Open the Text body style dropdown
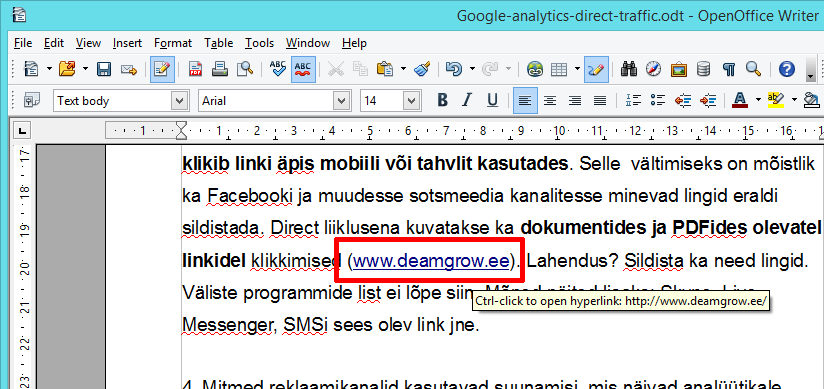The height and width of the screenshot is (389, 824). click(180, 100)
